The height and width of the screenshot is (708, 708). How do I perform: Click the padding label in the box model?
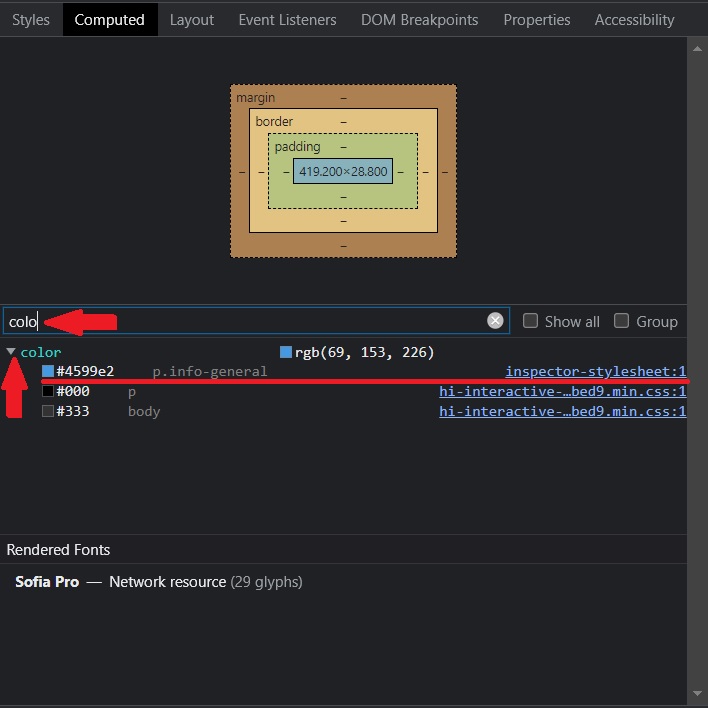click(x=298, y=147)
